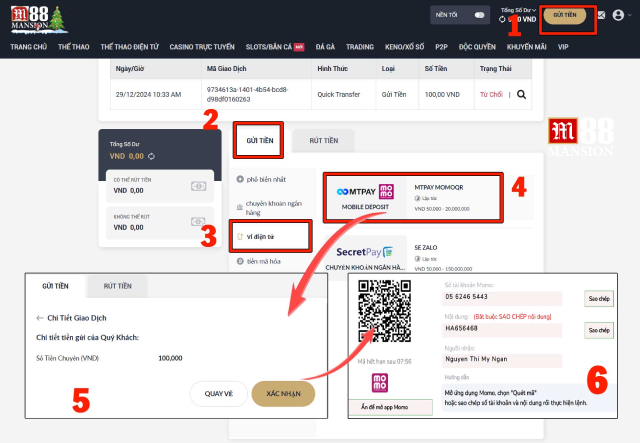The height and width of the screenshot is (443, 640).
Task: Click recipient field Nguyen Thi My Ngan
Action: tap(502, 360)
